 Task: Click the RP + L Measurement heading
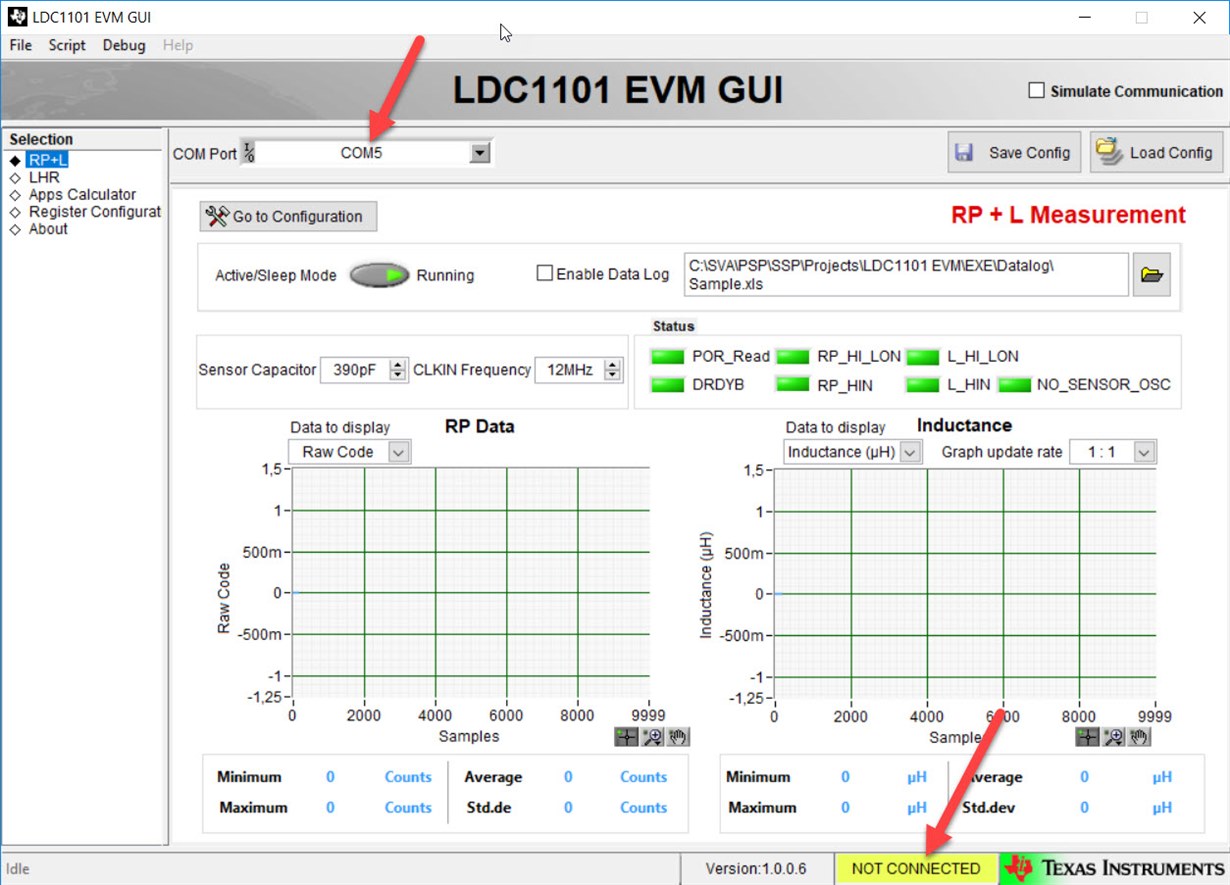(1068, 215)
